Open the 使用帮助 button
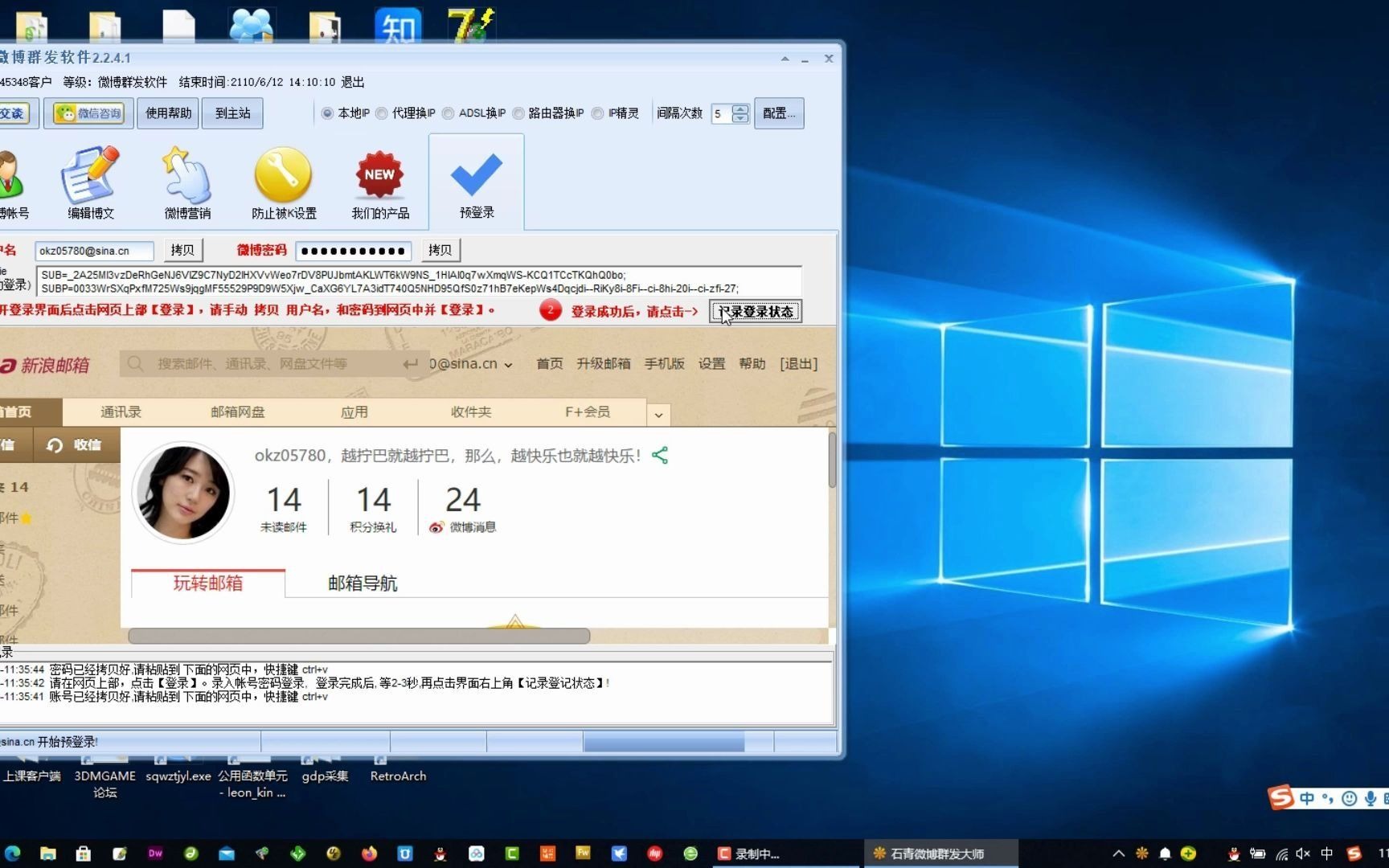Viewport: 1389px width, 868px height. coord(169,113)
